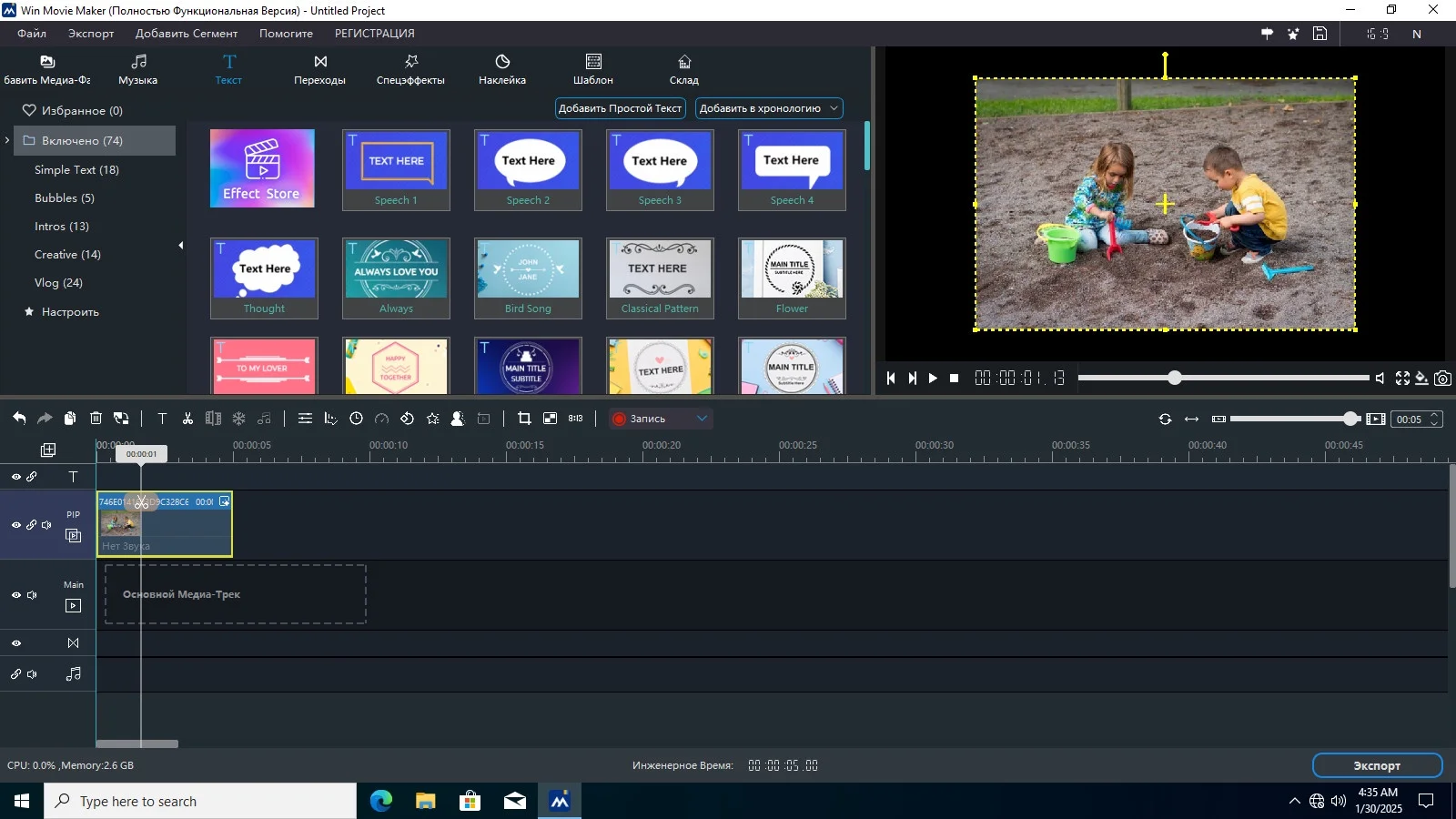Select the crop tool
Viewport: 1456px width, 819px height.
pyautogui.click(x=524, y=419)
